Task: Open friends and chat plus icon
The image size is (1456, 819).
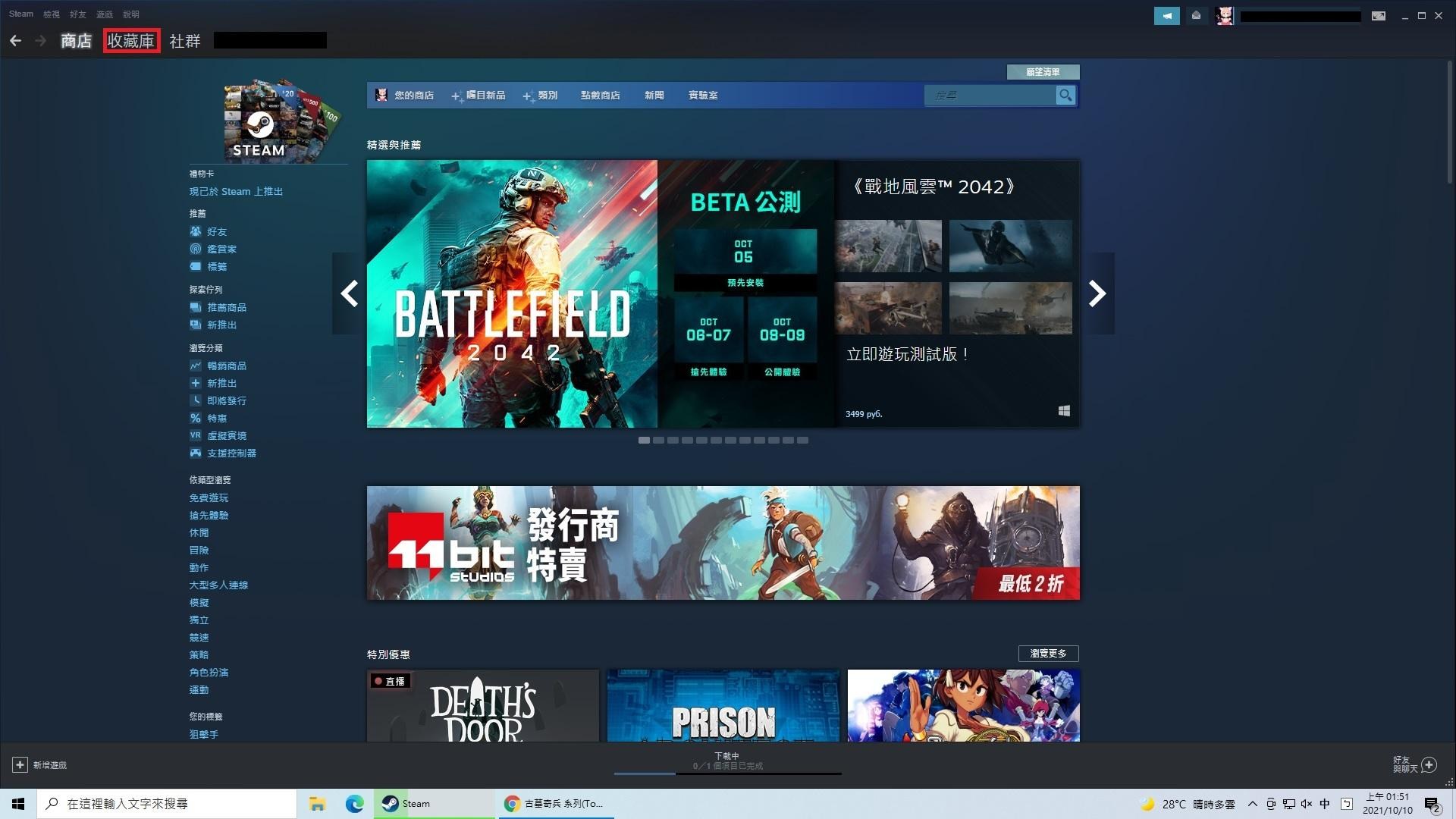Action: [x=1429, y=764]
